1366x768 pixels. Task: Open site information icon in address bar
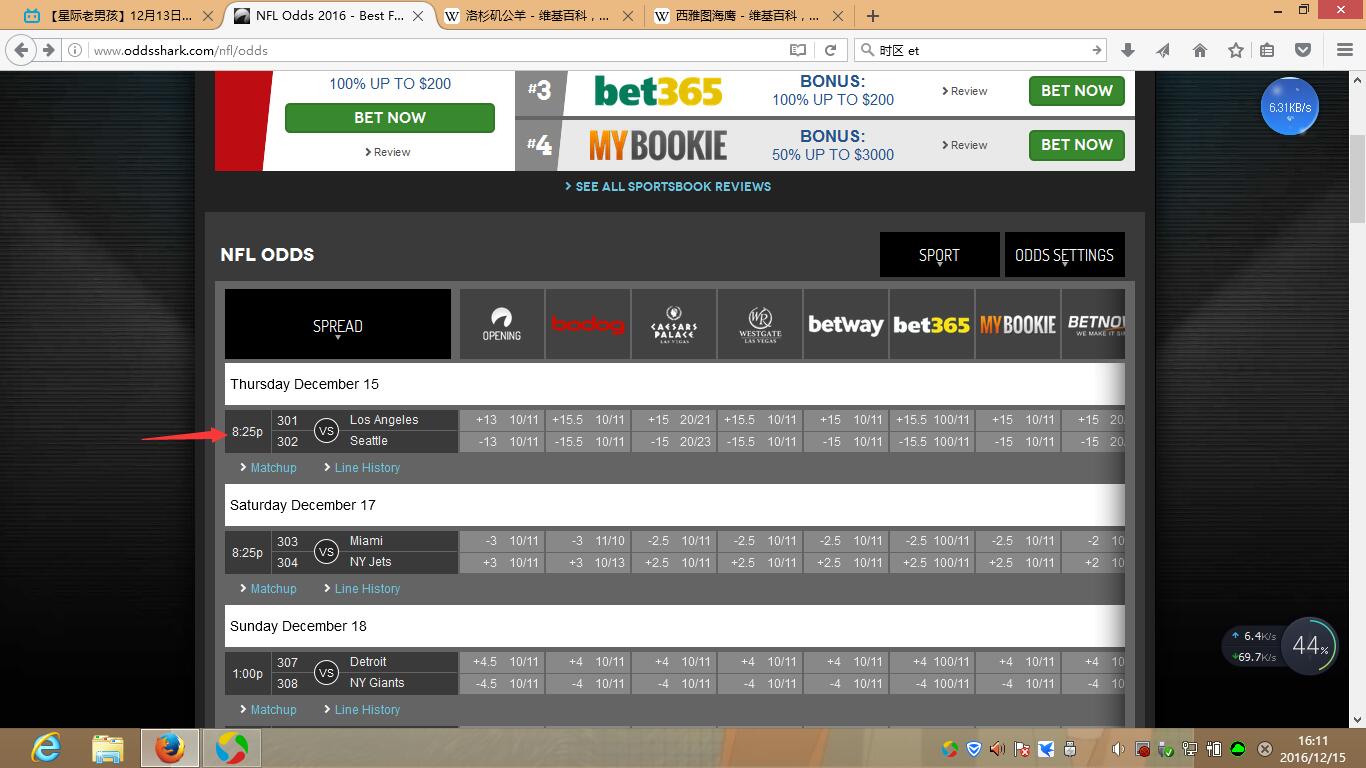(76, 50)
